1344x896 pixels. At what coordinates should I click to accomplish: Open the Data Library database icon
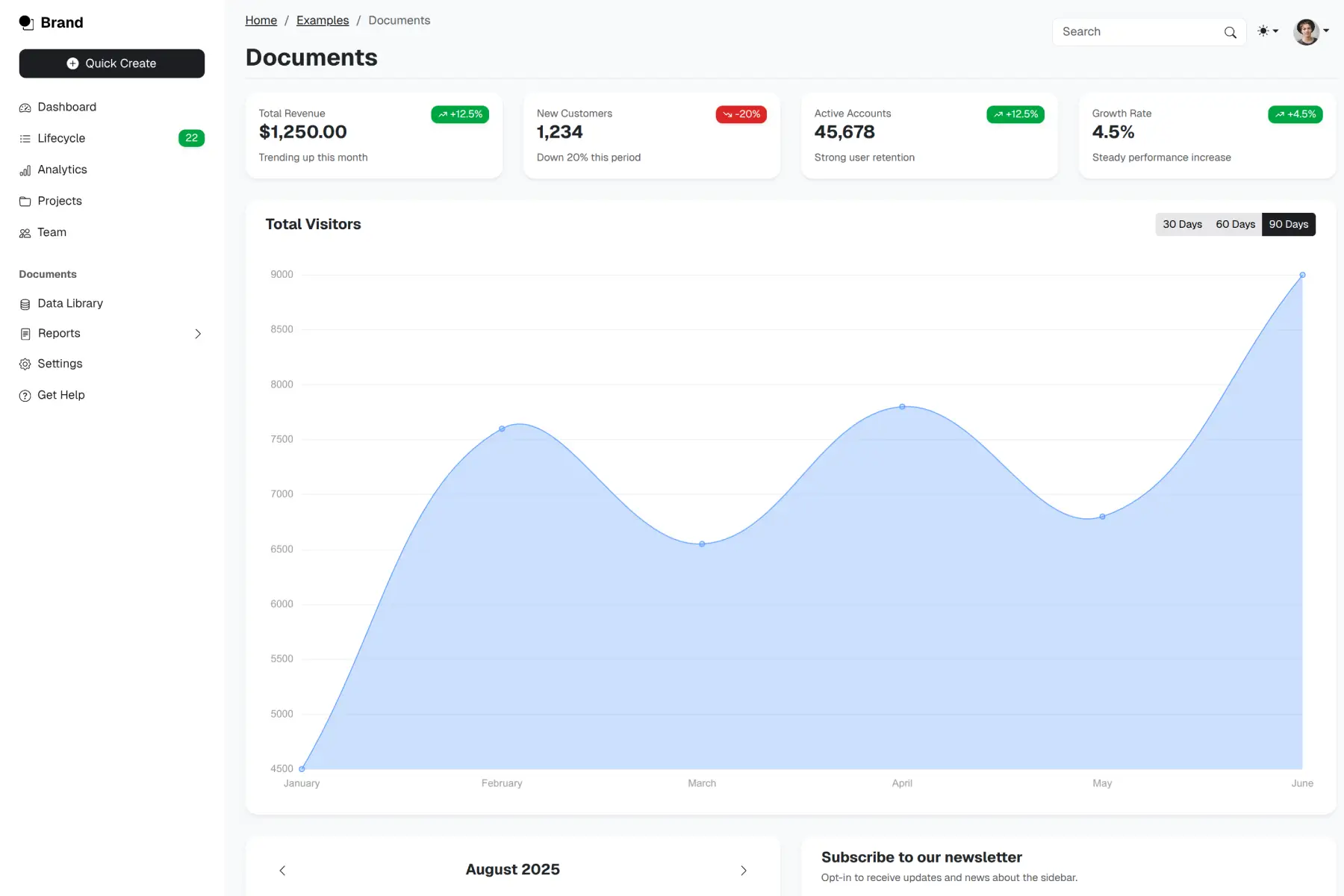pos(25,303)
